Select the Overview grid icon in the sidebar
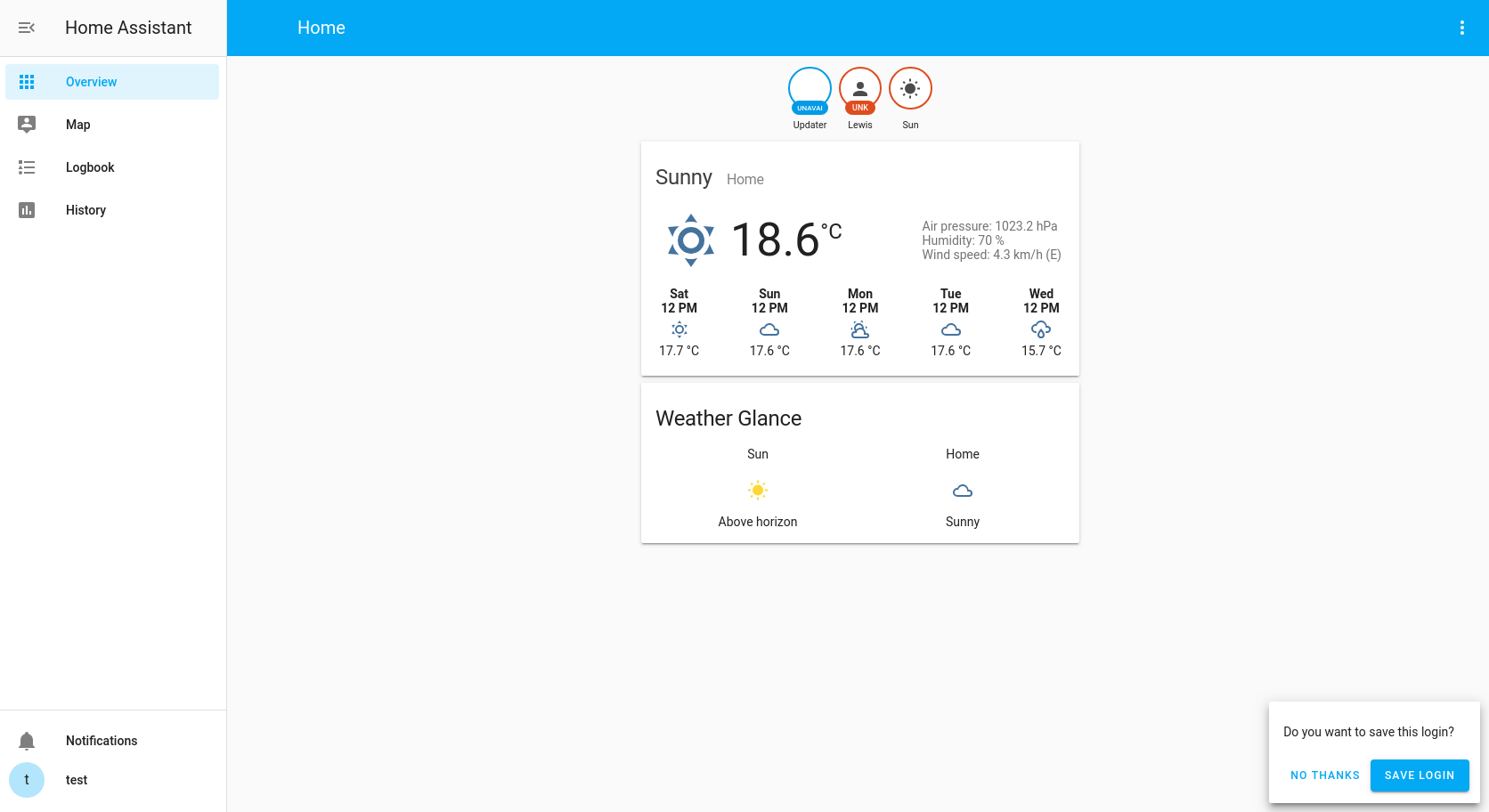 27,81
